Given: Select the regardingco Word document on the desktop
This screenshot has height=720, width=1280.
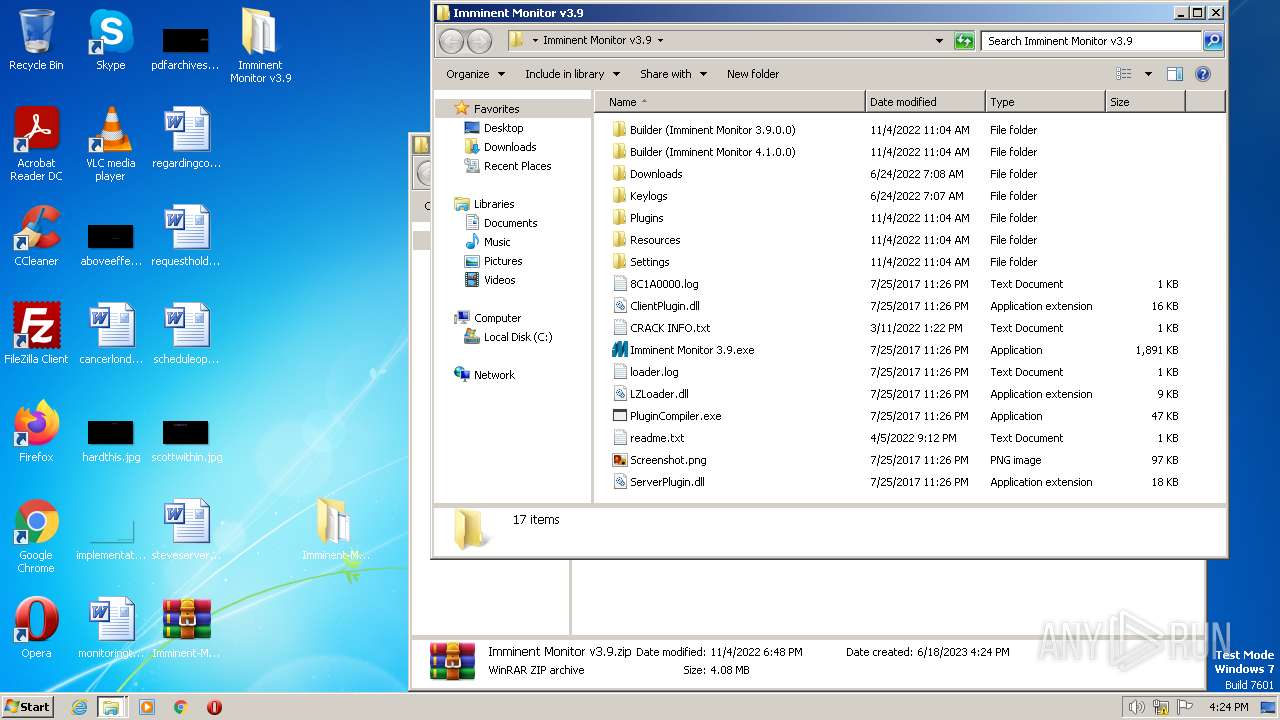Looking at the screenshot, I should [x=186, y=138].
